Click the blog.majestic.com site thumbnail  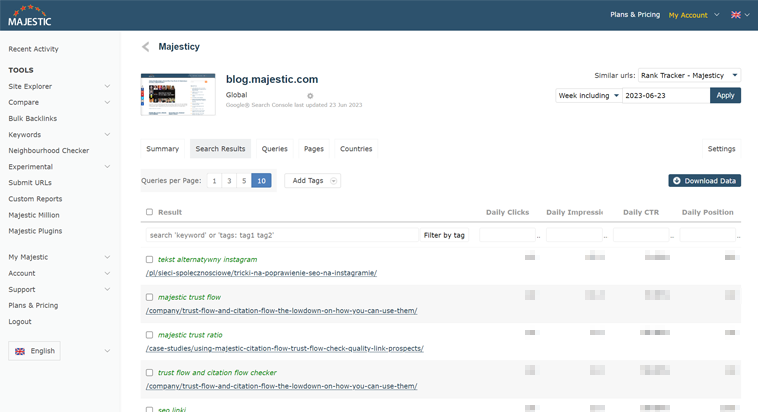point(178,94)
